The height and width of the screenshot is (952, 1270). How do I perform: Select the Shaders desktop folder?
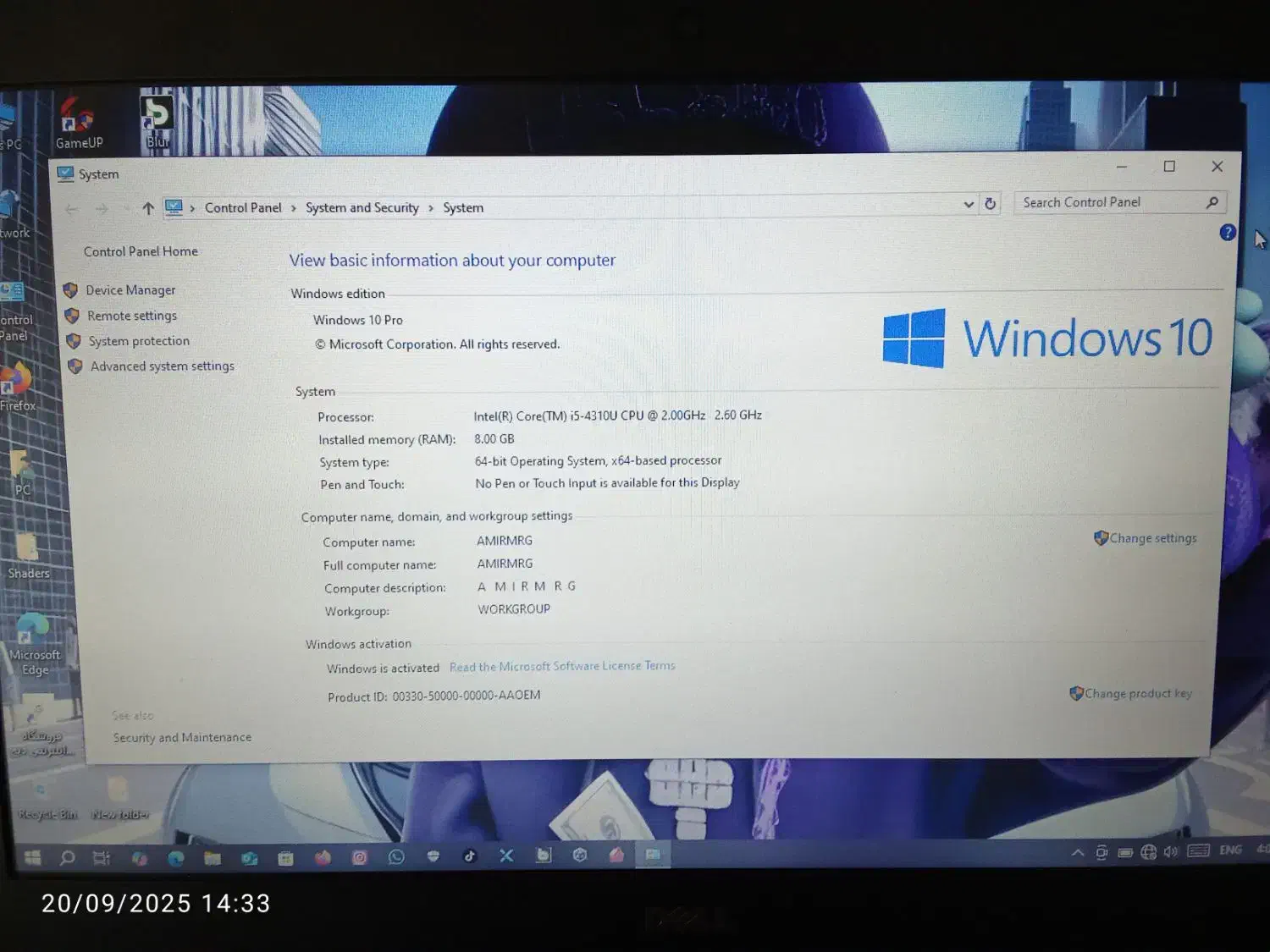click(28, 555)
